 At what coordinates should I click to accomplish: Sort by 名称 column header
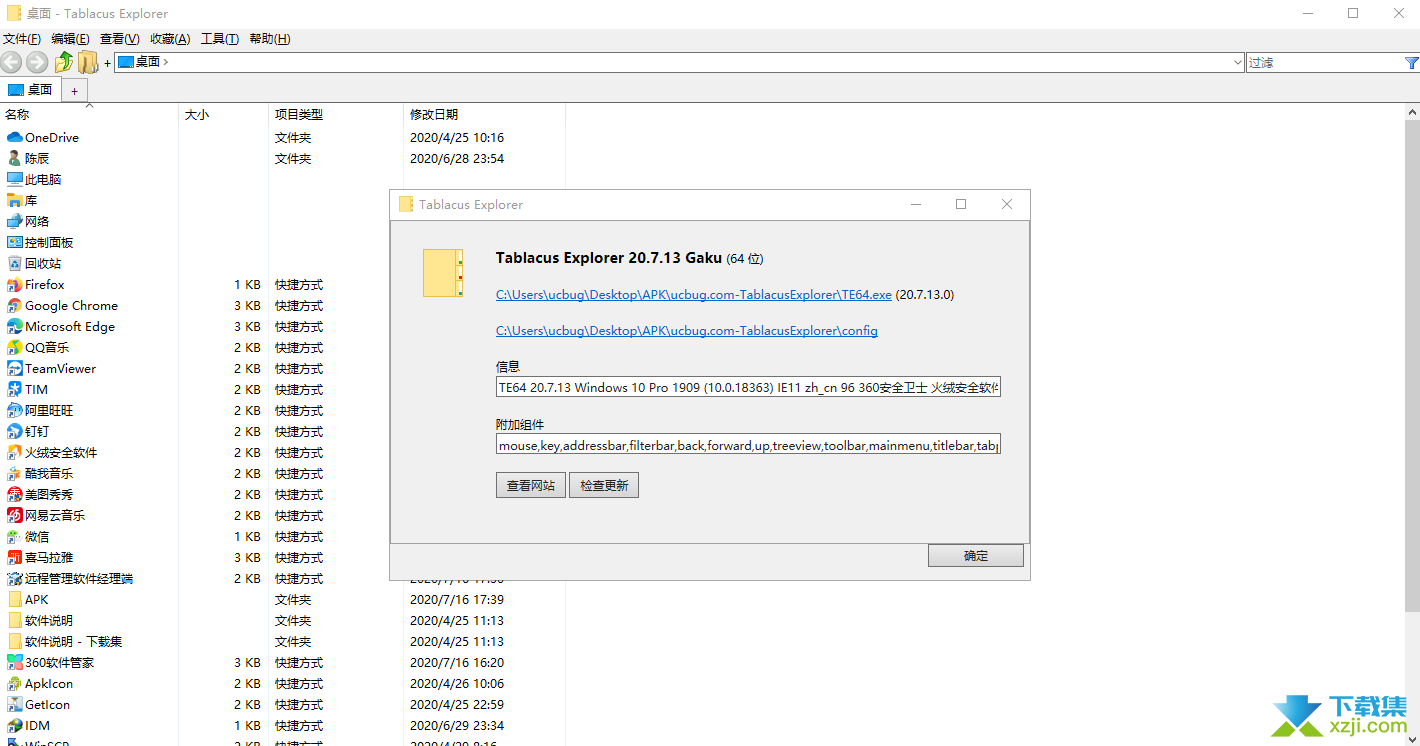tap(89, 115)
